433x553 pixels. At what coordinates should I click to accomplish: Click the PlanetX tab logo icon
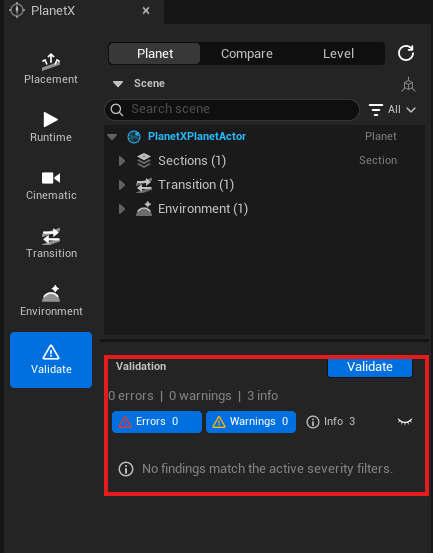coord(17,10)
